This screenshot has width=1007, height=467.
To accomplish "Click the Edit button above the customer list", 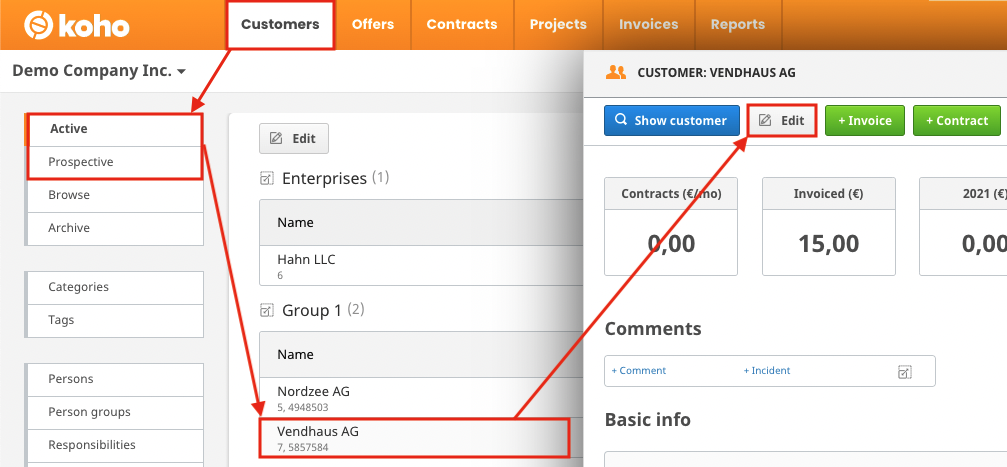I will (x=293, y=139).
